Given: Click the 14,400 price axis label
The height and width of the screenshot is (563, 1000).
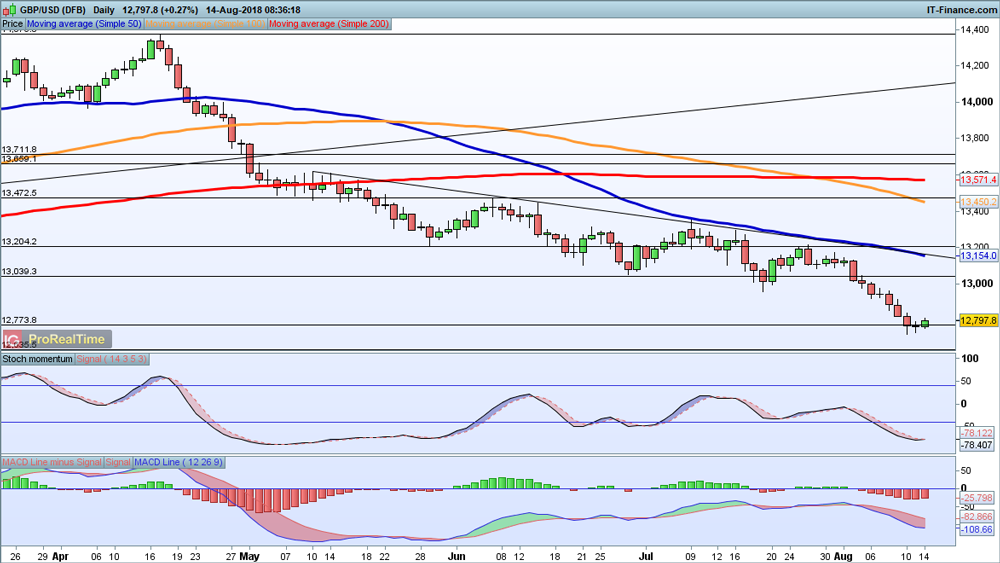Looking at the screenshot, I should [975, 29].
